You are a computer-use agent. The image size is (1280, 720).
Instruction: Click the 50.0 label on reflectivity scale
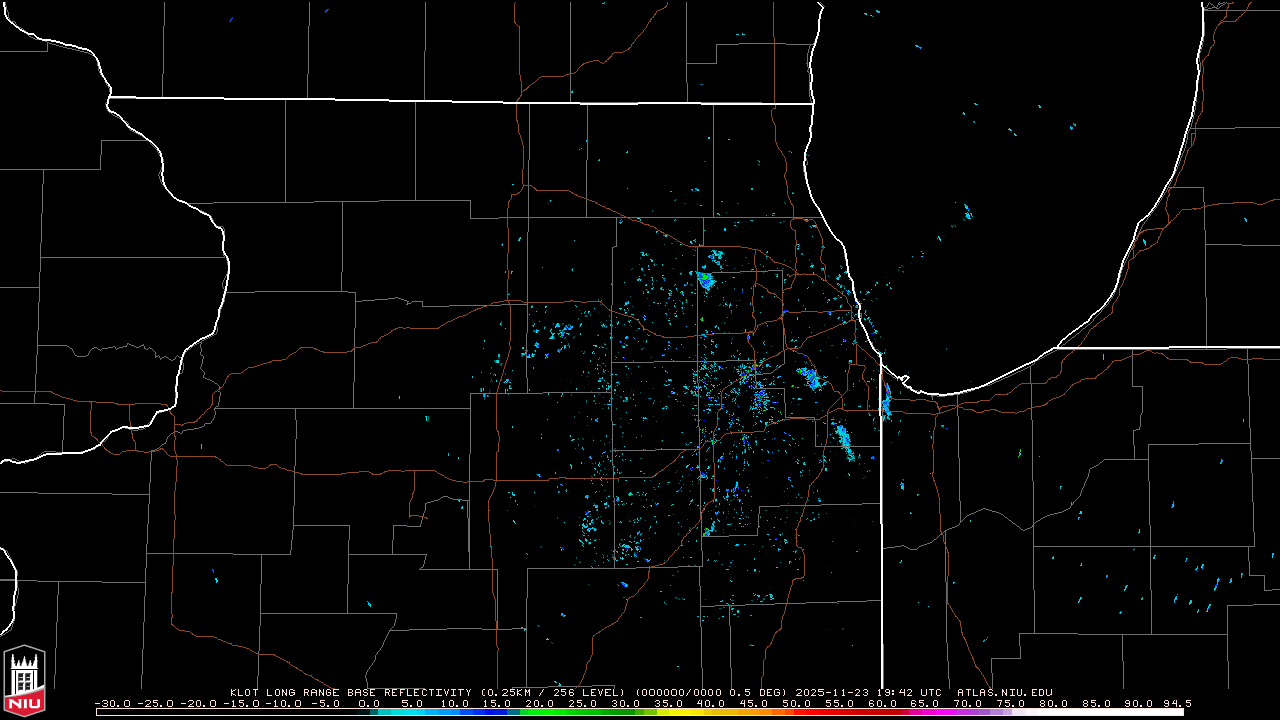[x=796, y=703]
